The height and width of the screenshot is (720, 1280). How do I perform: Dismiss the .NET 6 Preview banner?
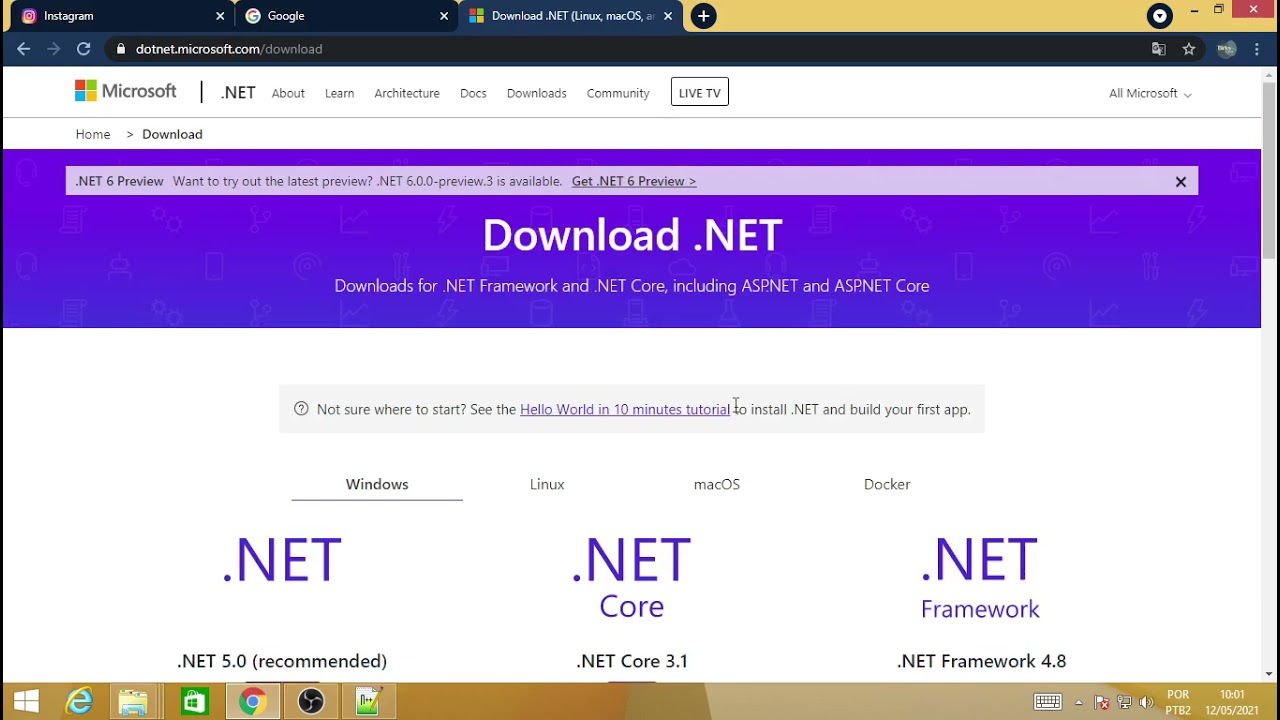coord(1181,181)
